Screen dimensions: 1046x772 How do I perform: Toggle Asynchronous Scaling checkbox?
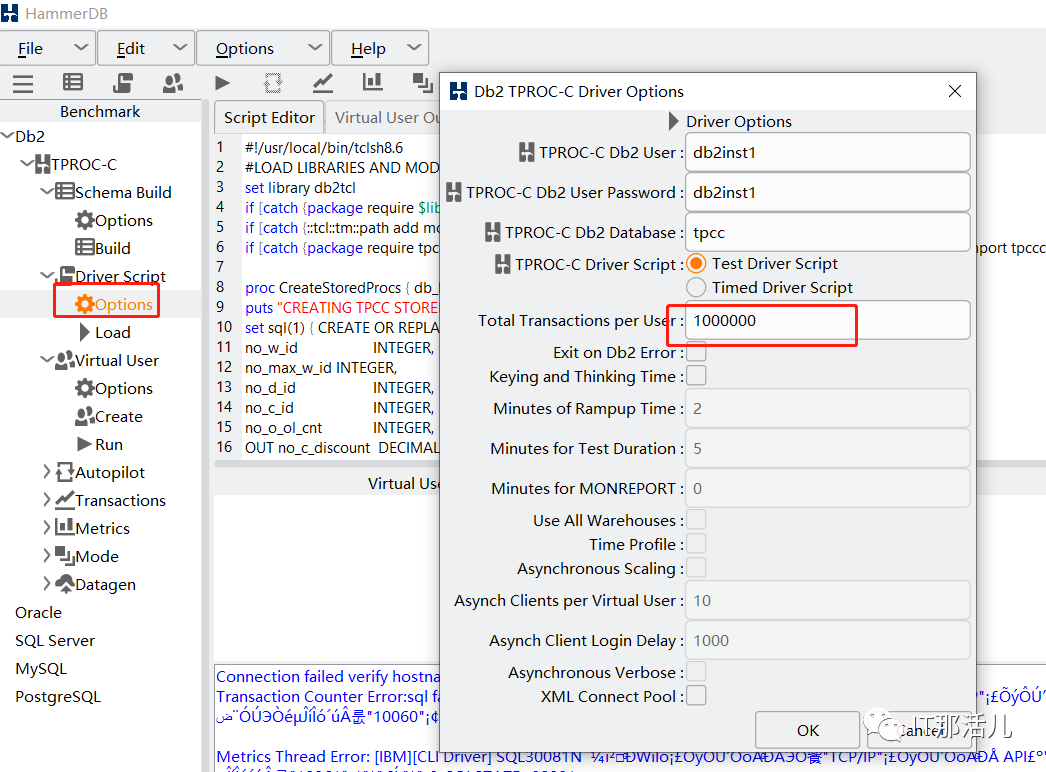(x=696, y=568)
